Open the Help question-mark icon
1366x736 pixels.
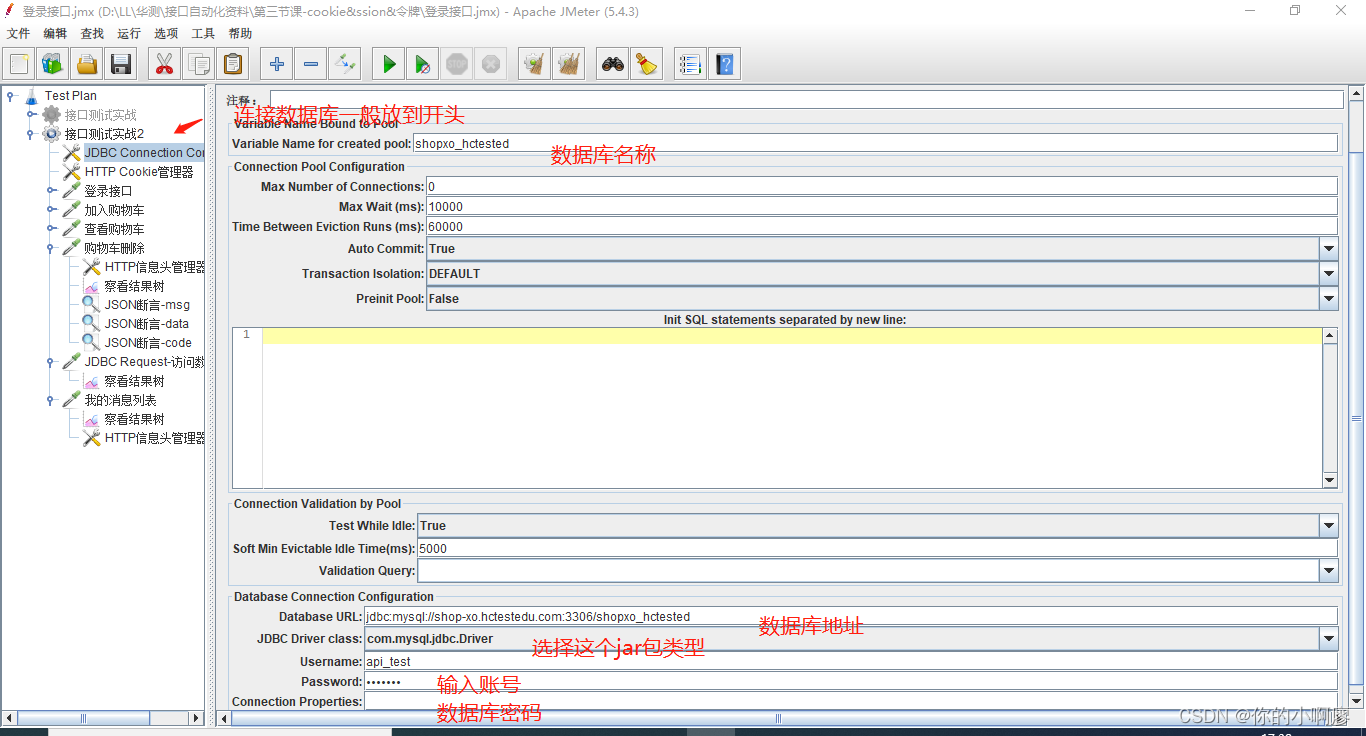tap(725, 65)
